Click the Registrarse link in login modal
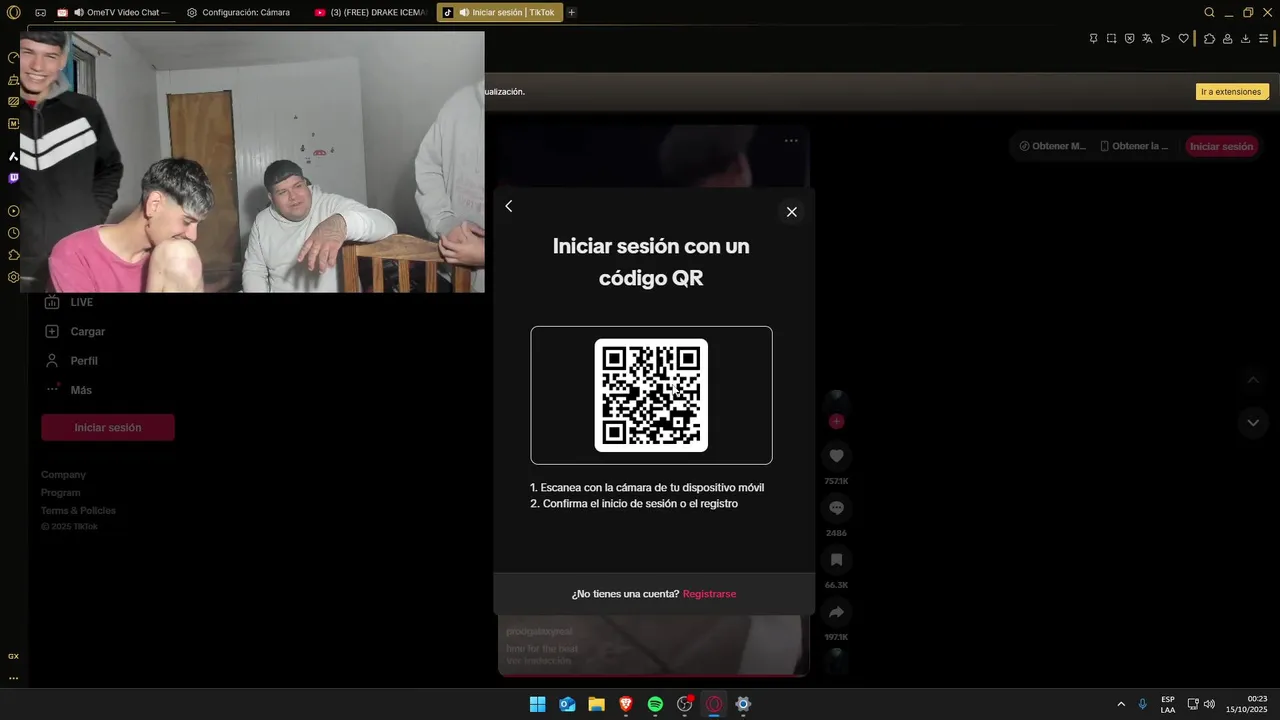1280x720 pixels. tap(709, 594)
